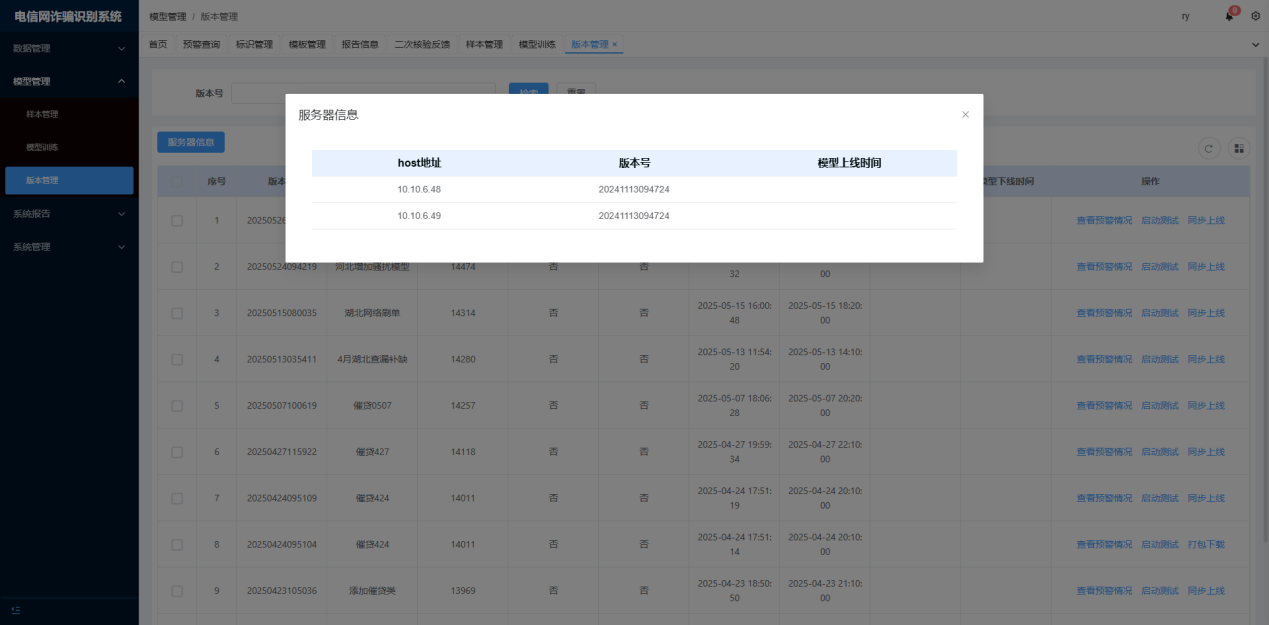Open 样本管理 in the sidebar
Screen dimensions: 1269x625
pos(42,114)
